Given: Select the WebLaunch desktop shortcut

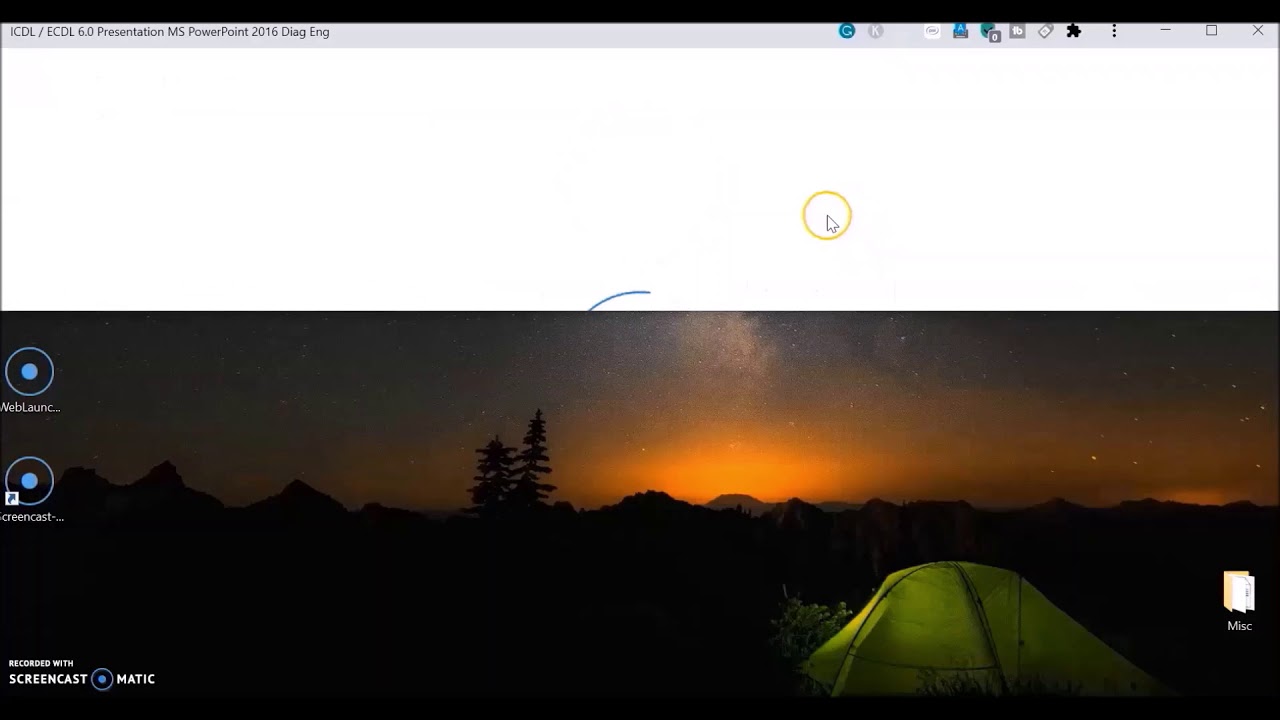Looking at the screenshot, I should (x=30, y=381).
